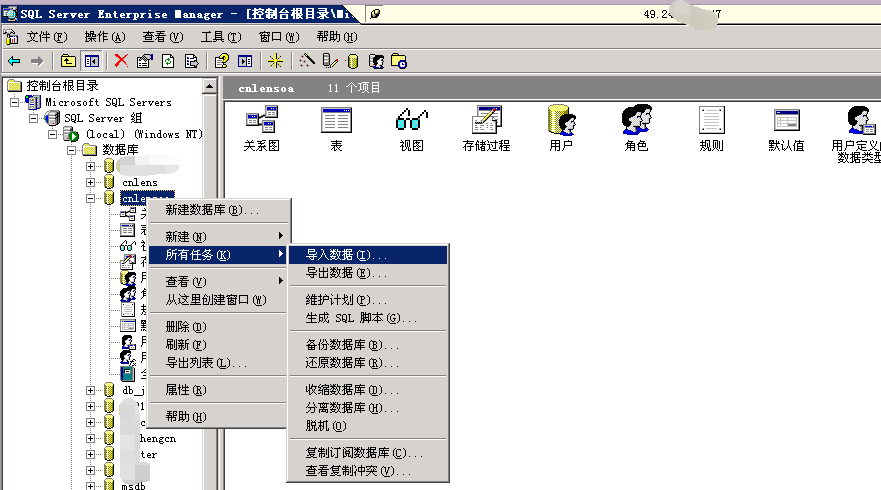Choose 导出列表(L)... in context menu

coord(219,362)
